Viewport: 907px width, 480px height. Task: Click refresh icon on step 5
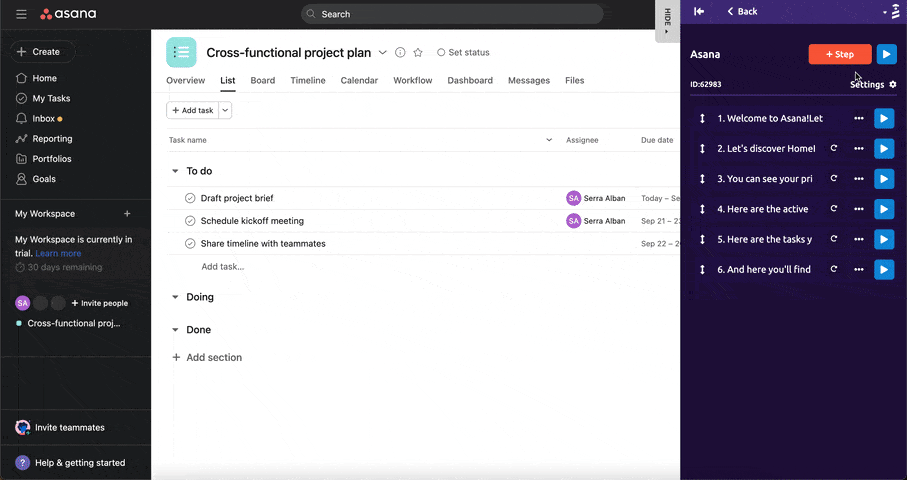point(834,238)
